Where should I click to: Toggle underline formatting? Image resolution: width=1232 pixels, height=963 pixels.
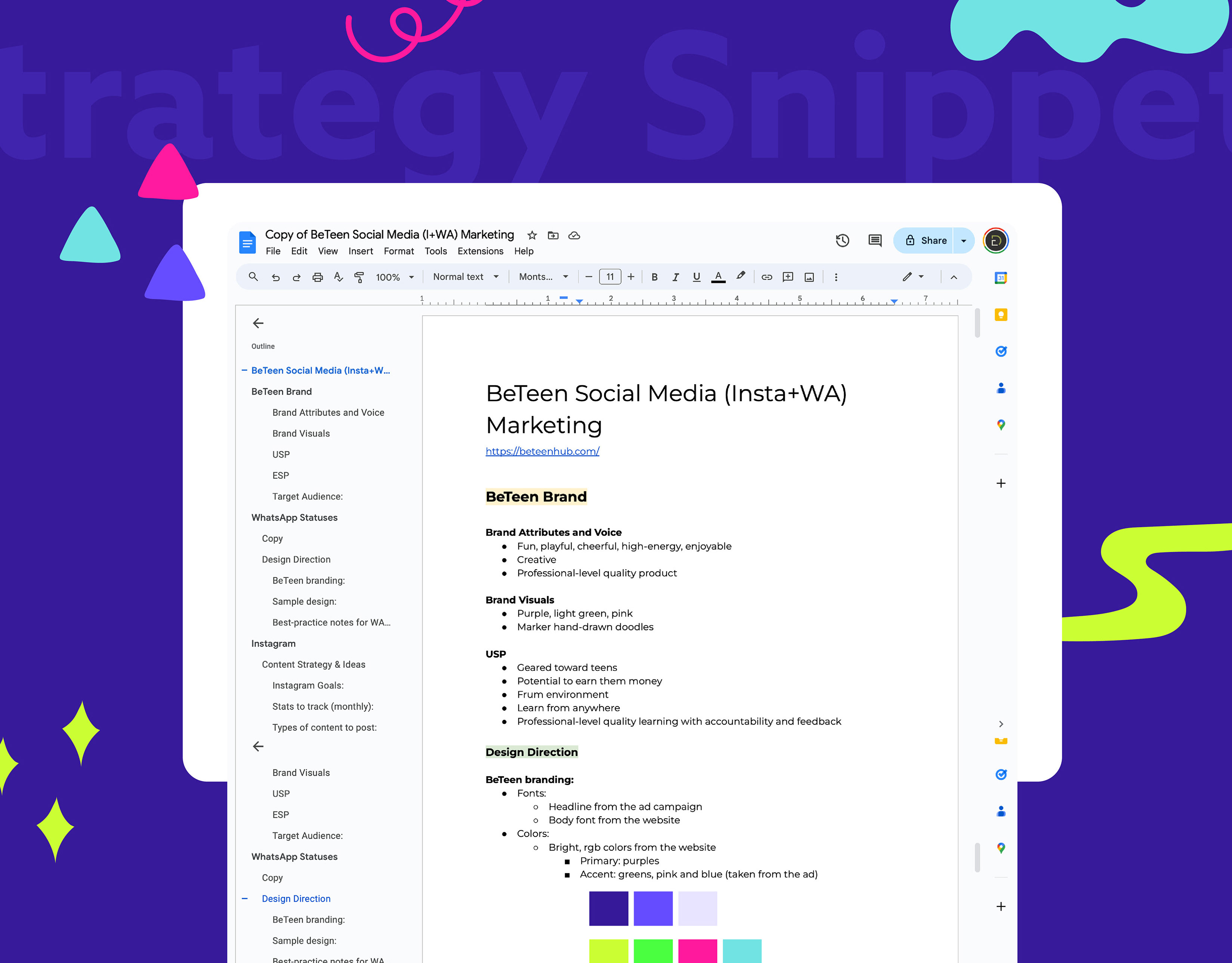point(697,277)
